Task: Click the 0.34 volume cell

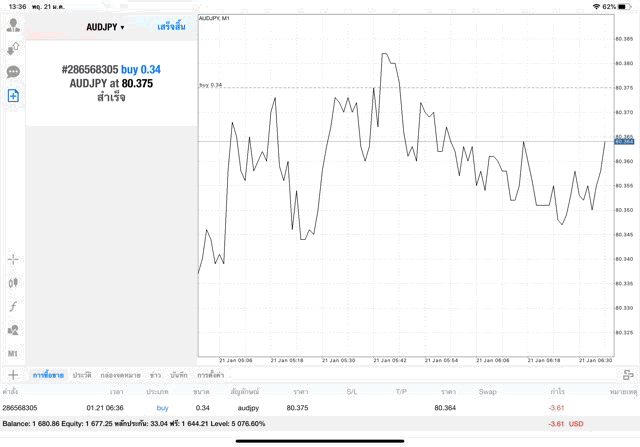Action: coord(202,408)
